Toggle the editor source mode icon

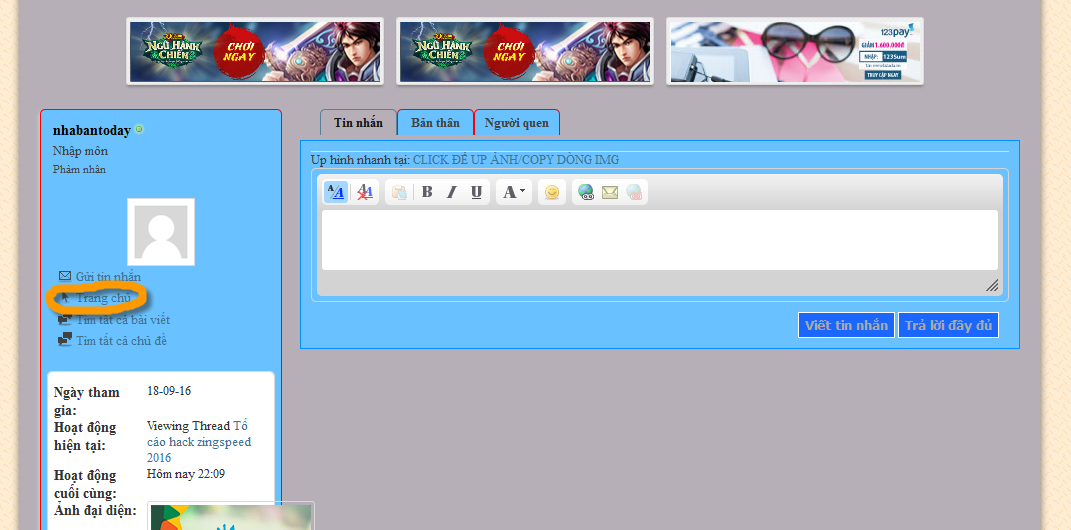[x=335, y=193]
